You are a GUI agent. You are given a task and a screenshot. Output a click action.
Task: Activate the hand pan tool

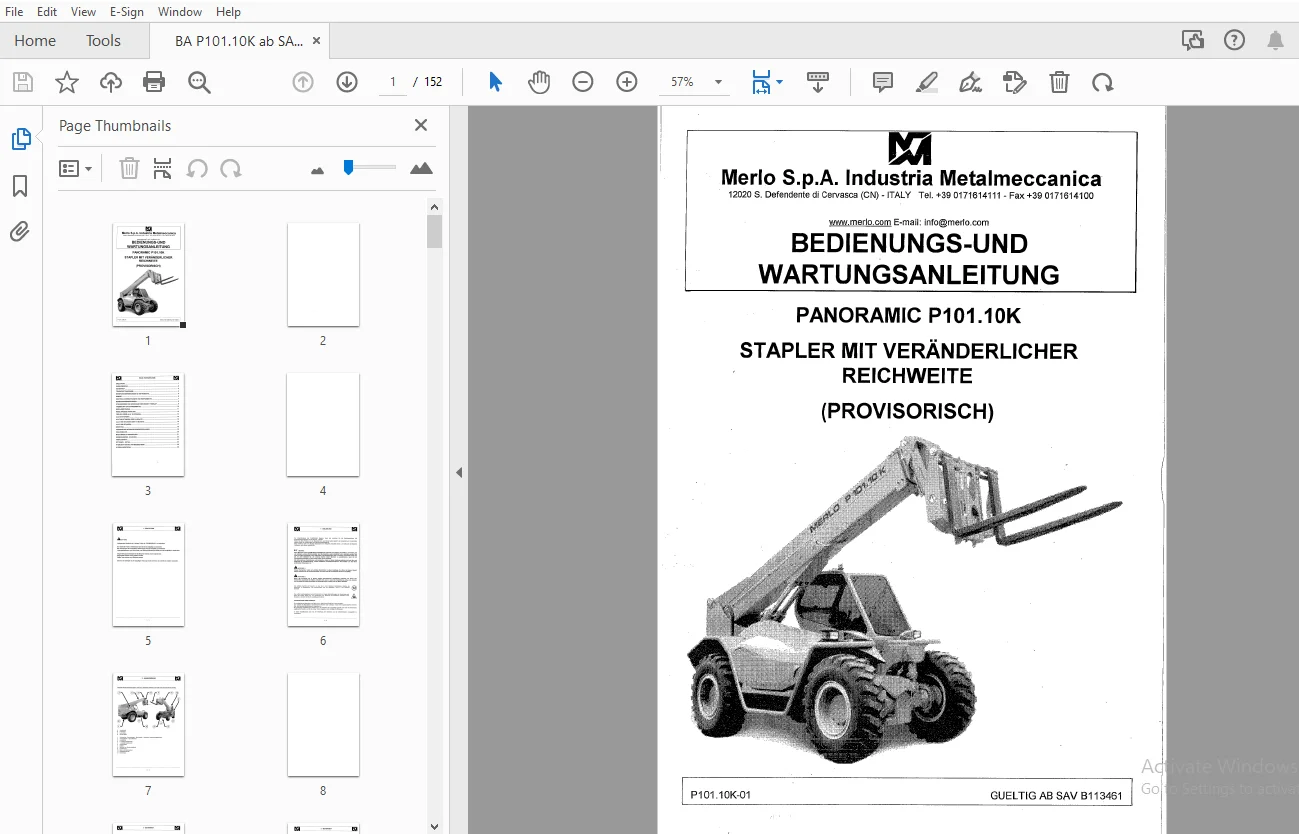click(539, 82)
